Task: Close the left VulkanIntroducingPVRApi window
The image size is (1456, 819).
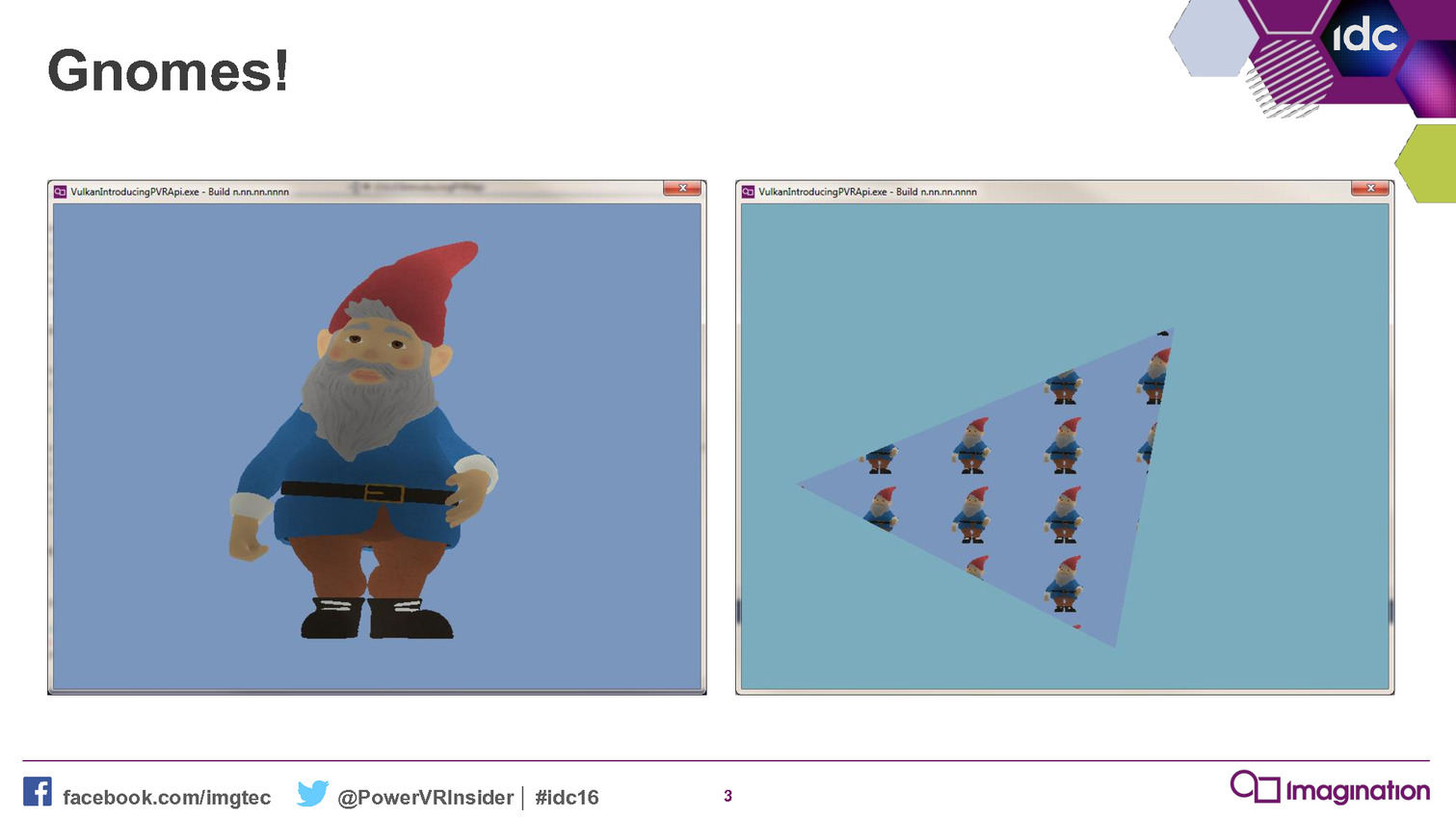Action: point(682,189)
